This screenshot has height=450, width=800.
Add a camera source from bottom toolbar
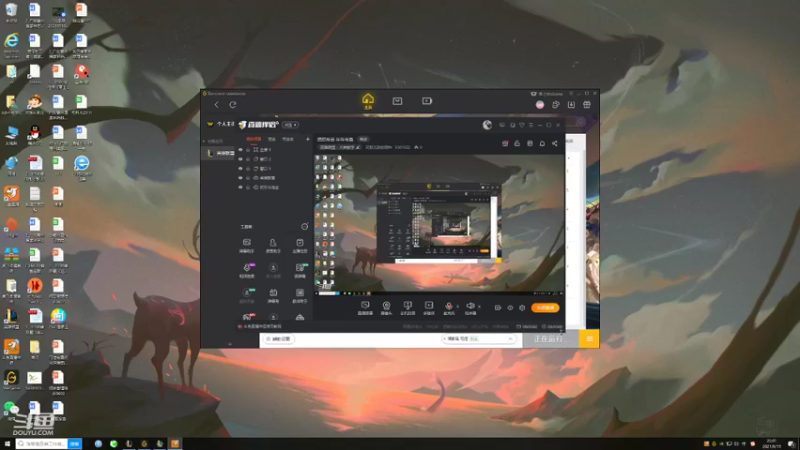386,308
